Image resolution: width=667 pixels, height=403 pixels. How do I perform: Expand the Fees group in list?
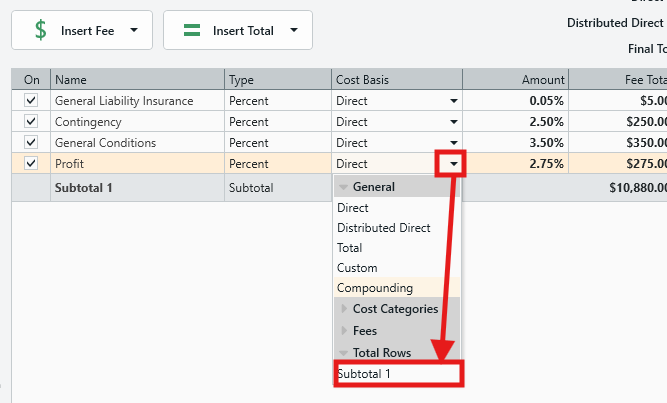pyautogui.click(x=345, y=331)
